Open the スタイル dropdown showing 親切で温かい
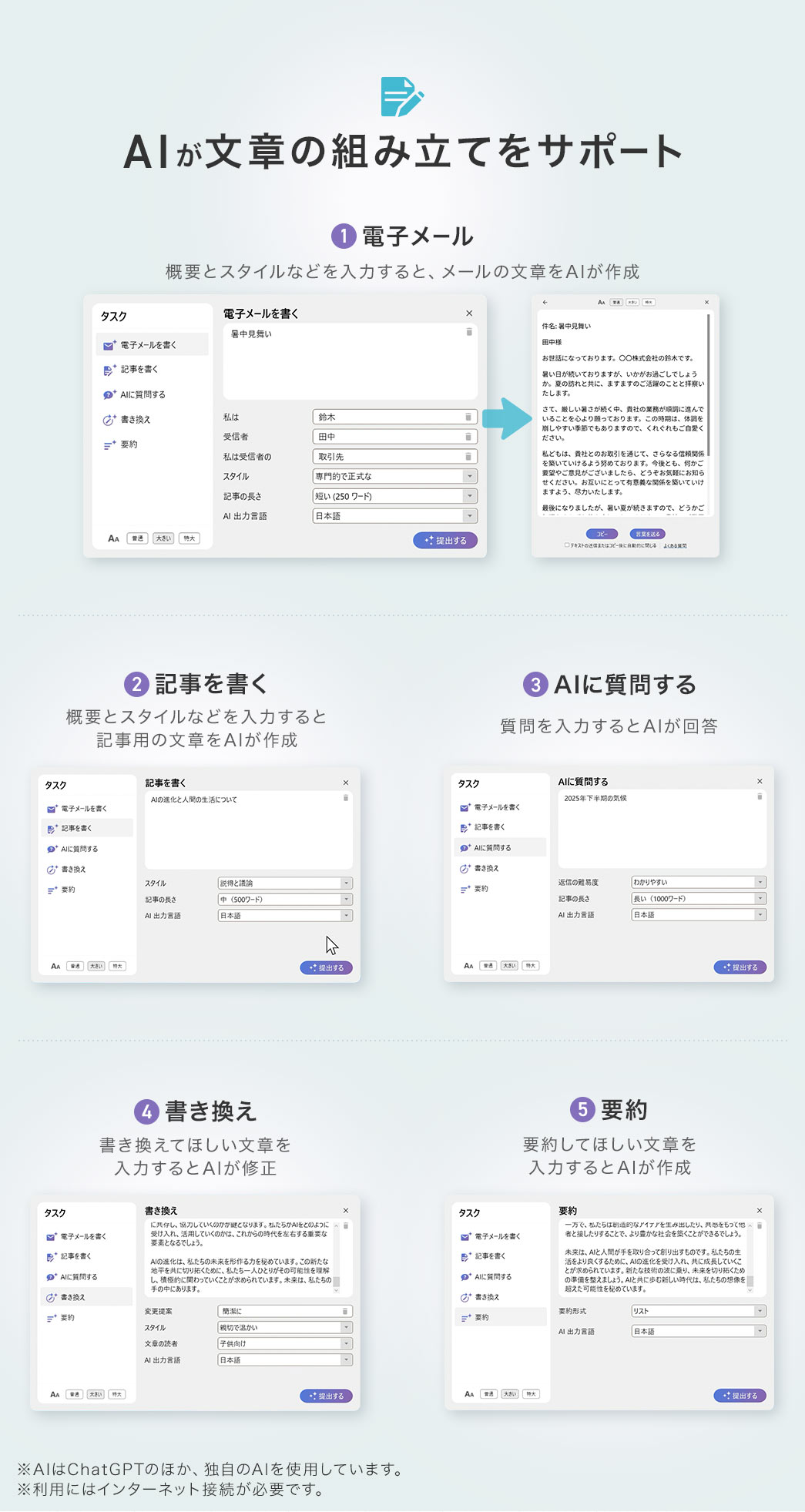 point(285,1327)
